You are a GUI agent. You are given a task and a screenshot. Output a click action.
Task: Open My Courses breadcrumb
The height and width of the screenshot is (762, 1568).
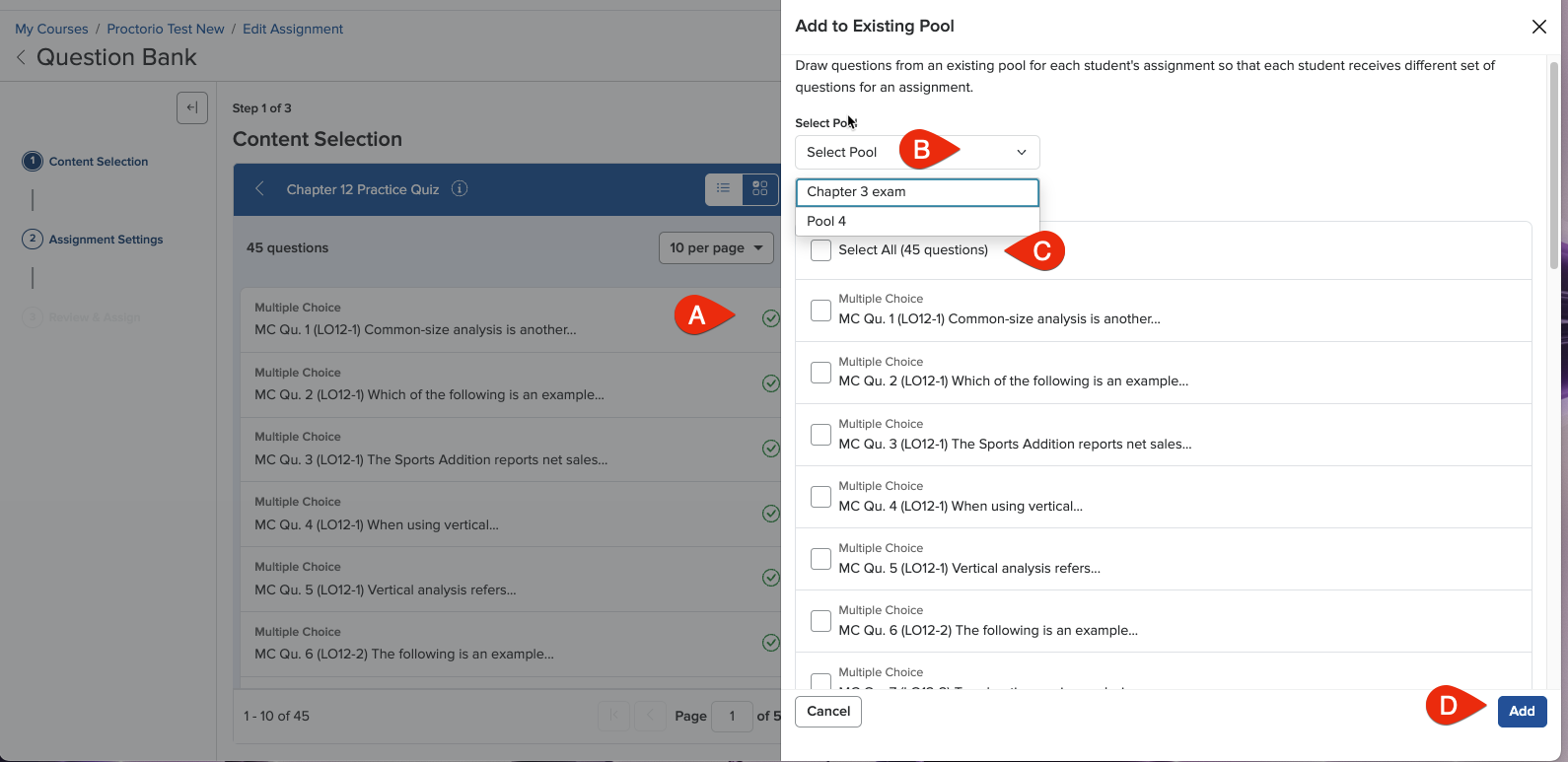tap(51, 29)
